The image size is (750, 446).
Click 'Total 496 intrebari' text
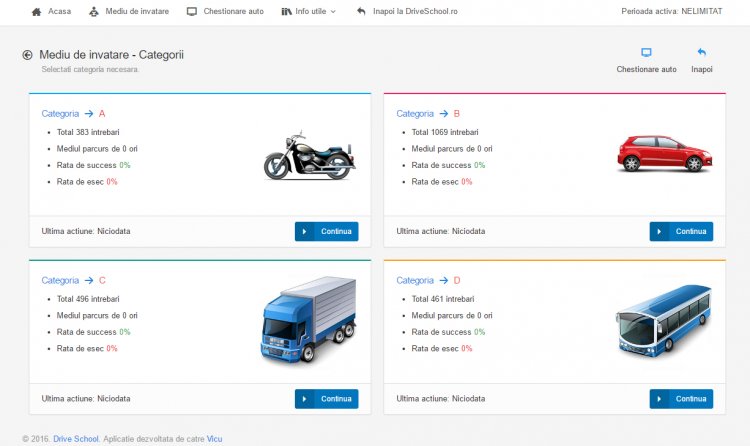point(88,299)
